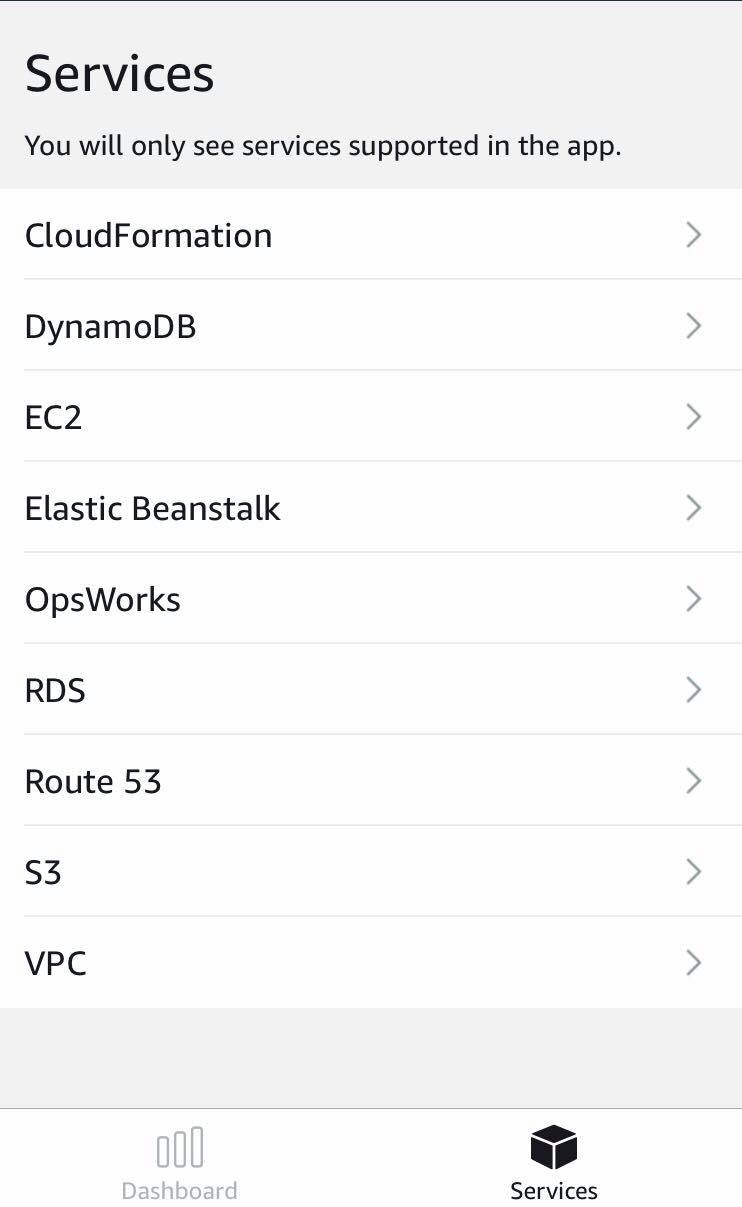
Task: Expand CloudFormation using its chevron arrow
Action: (693, 235)
